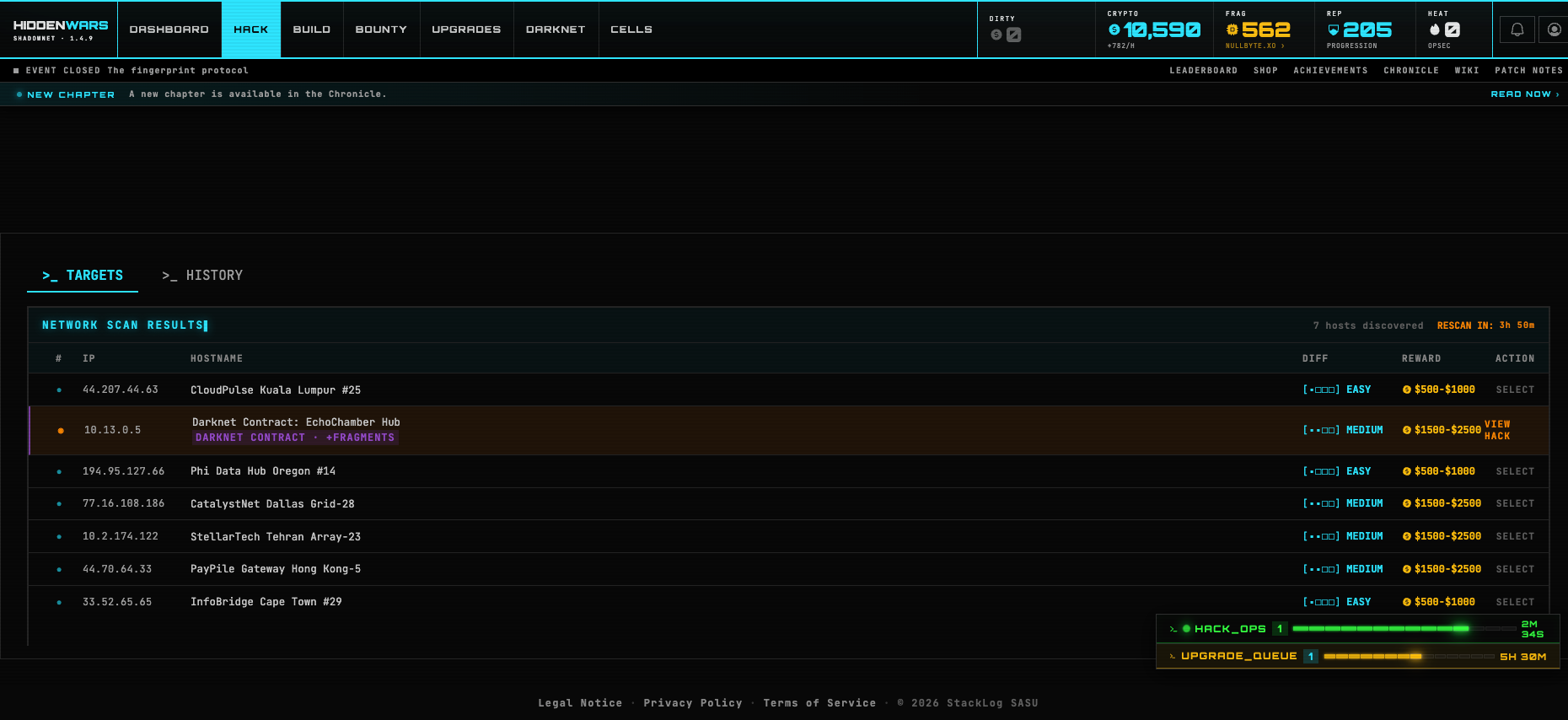The image size is (1568, 720).
Task: Open the Cells menu
Action: pos(631,30)
